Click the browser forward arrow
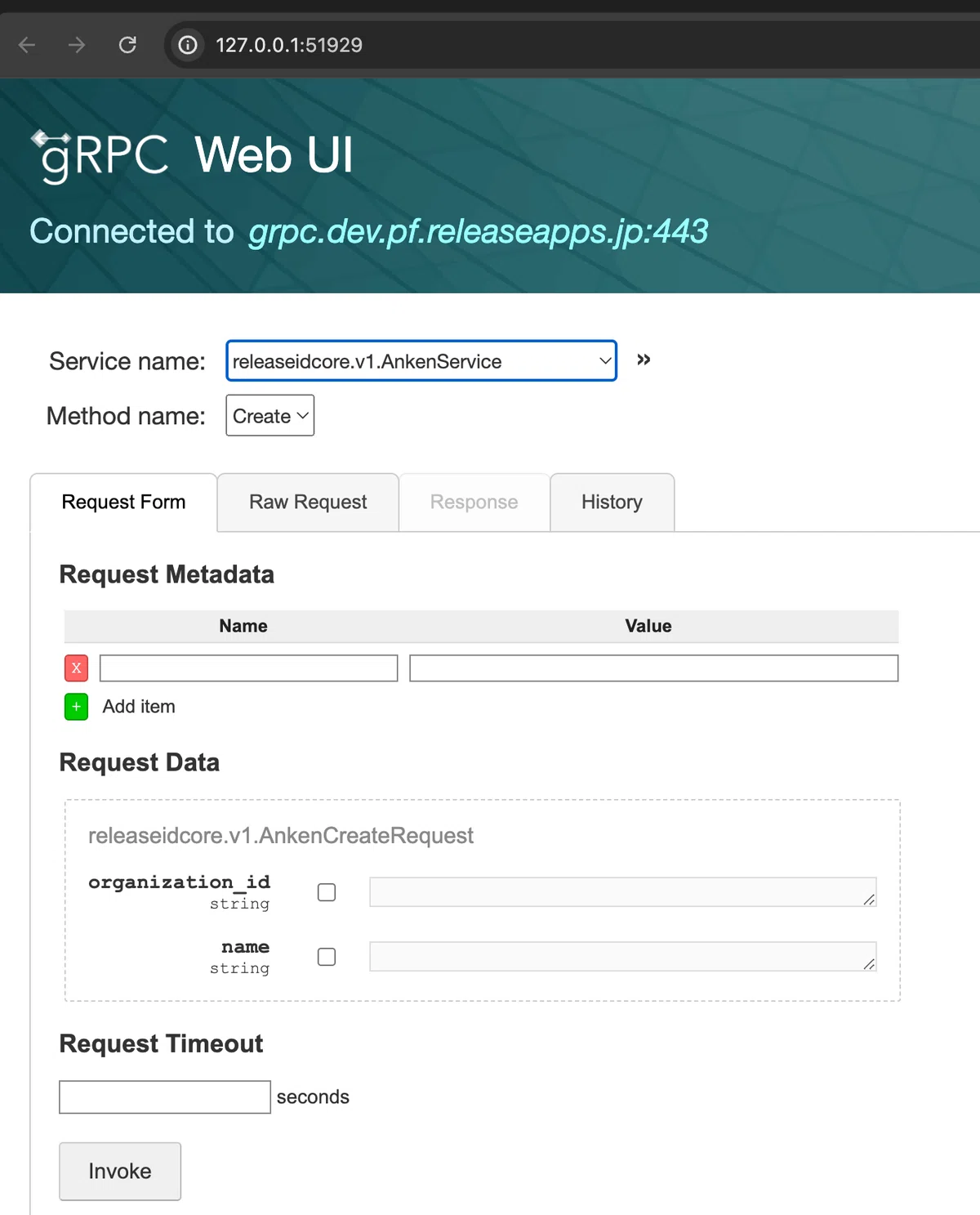Image resolution: width=980 pixels, height=1215 pixels. pos(77,45)
